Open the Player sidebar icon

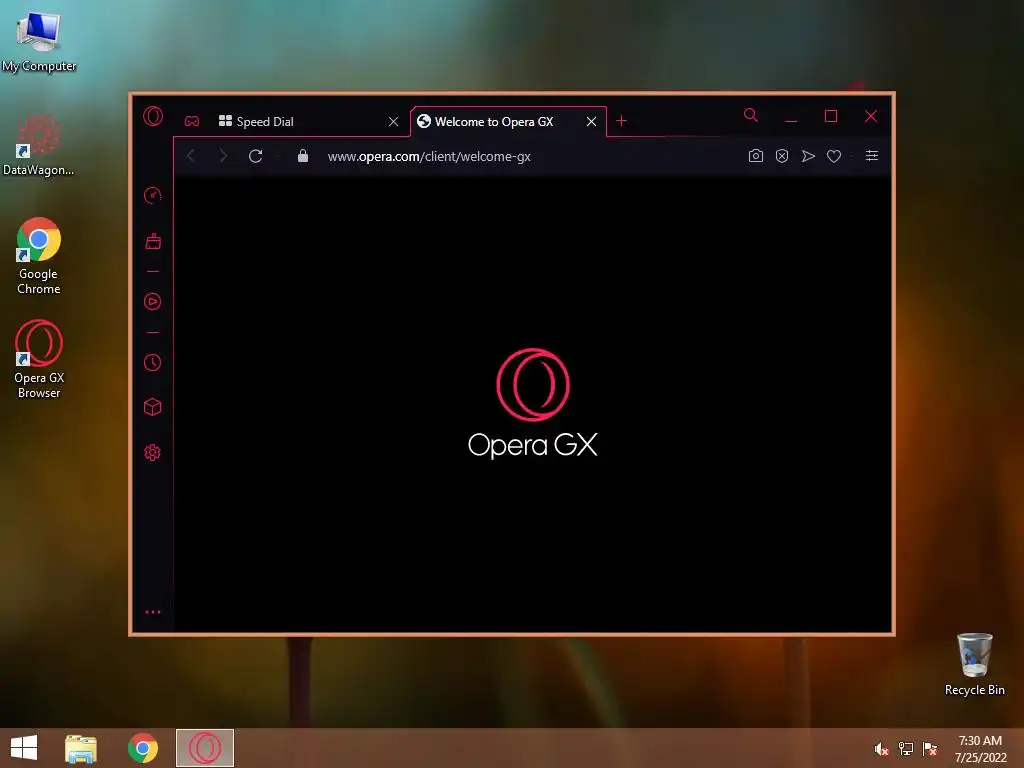(x=152, y=302)
